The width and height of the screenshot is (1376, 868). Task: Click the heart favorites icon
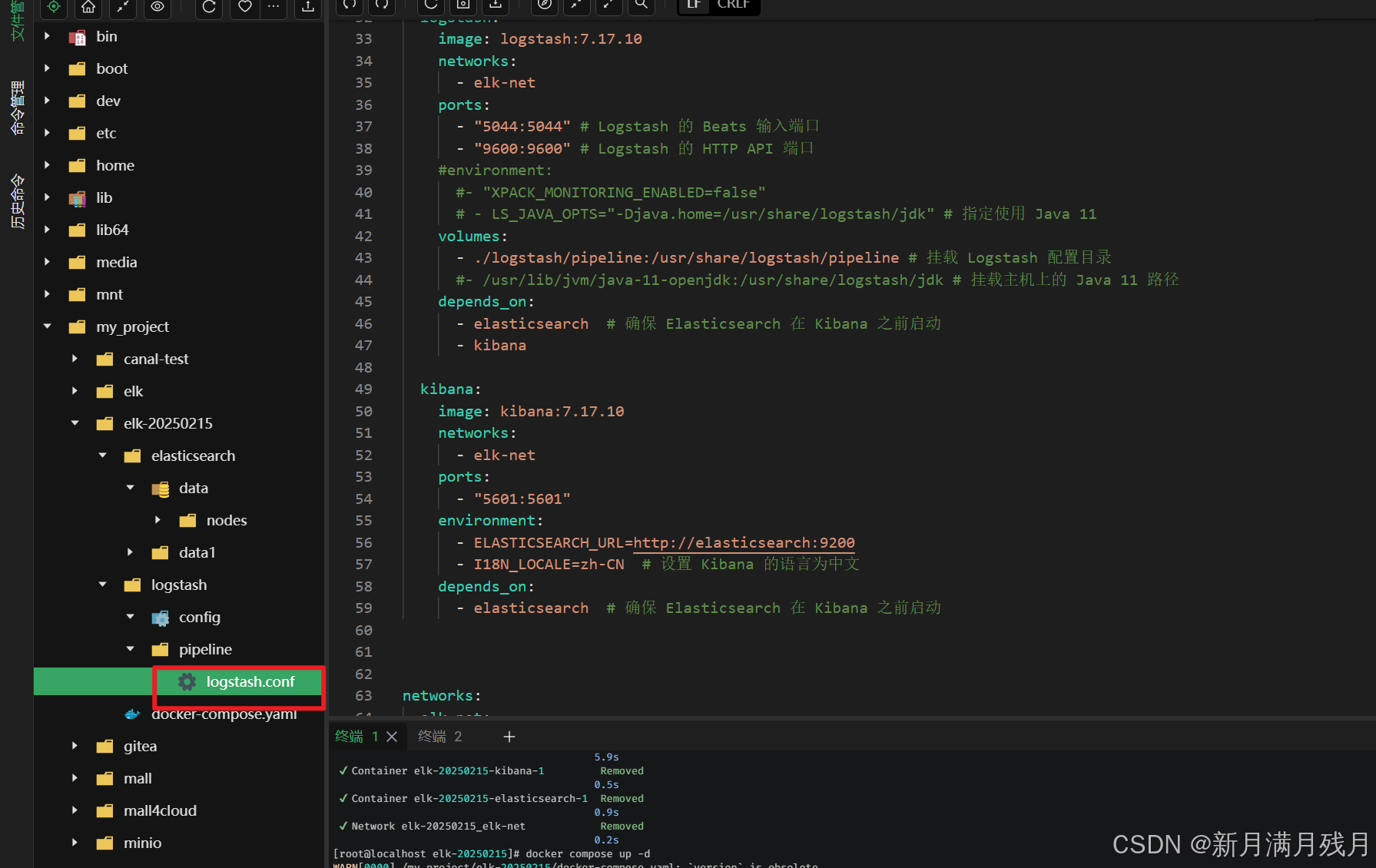click(x=244, y=6)
